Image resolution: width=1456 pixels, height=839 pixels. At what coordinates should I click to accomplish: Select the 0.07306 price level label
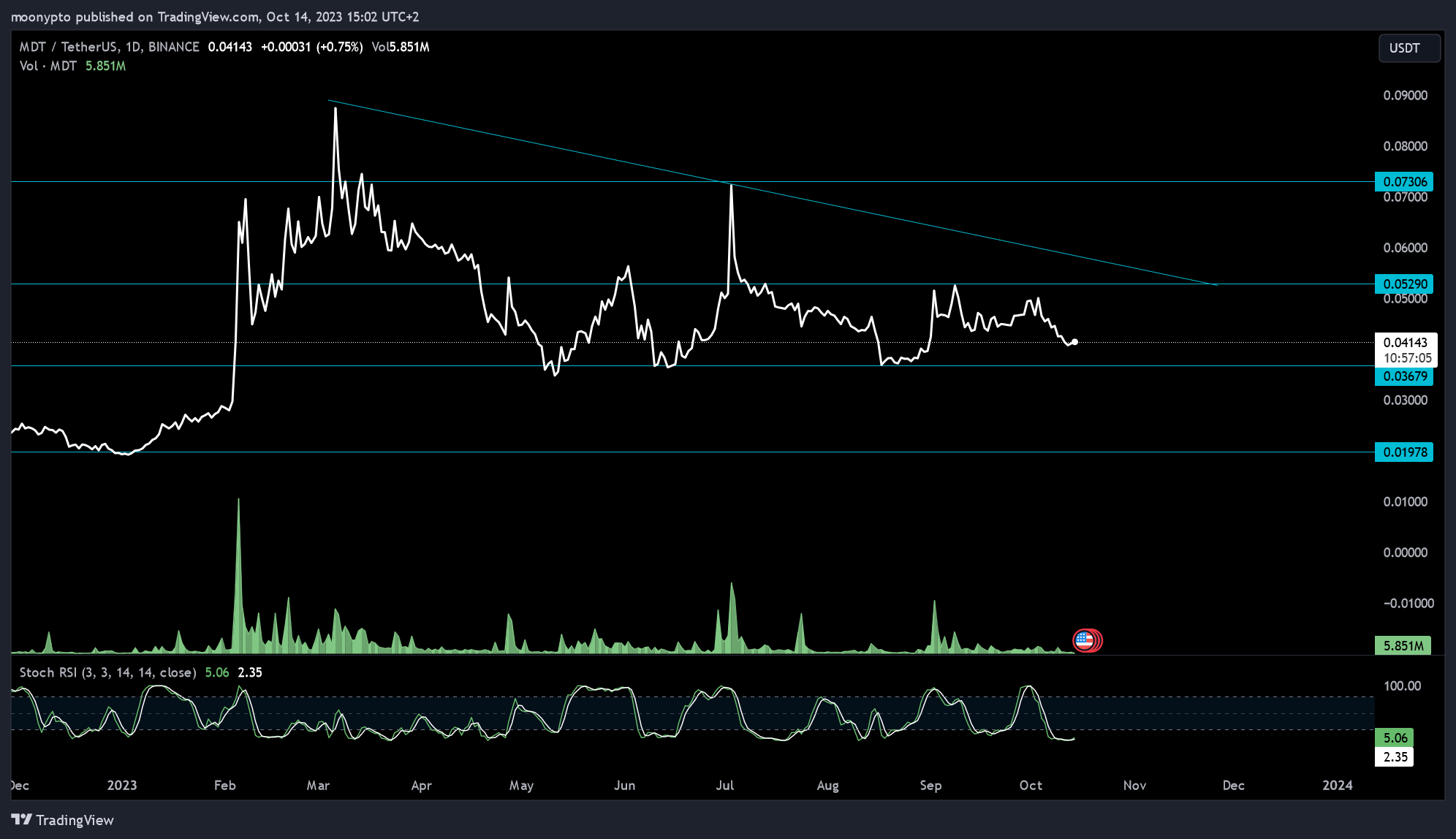click(x=1404, y=181)
